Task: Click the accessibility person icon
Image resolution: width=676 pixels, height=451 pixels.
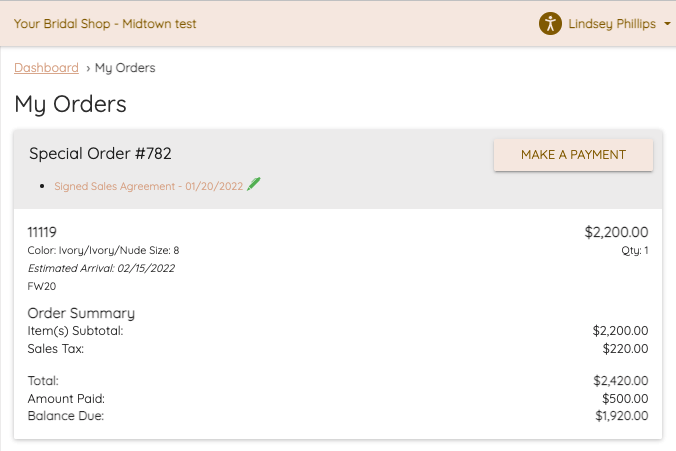Action: coord(550,23)
